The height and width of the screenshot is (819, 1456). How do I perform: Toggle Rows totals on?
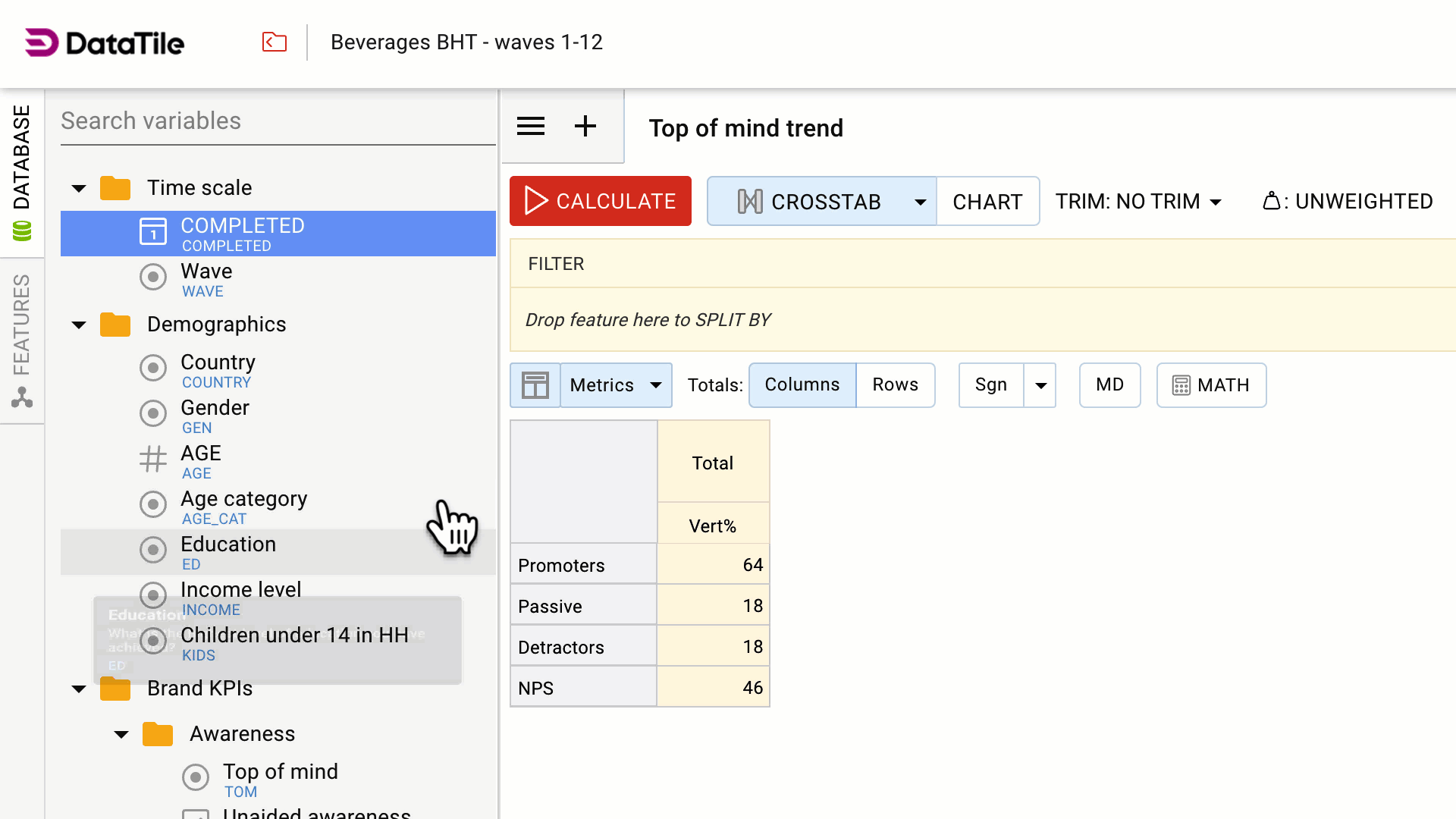pos(895,384)
